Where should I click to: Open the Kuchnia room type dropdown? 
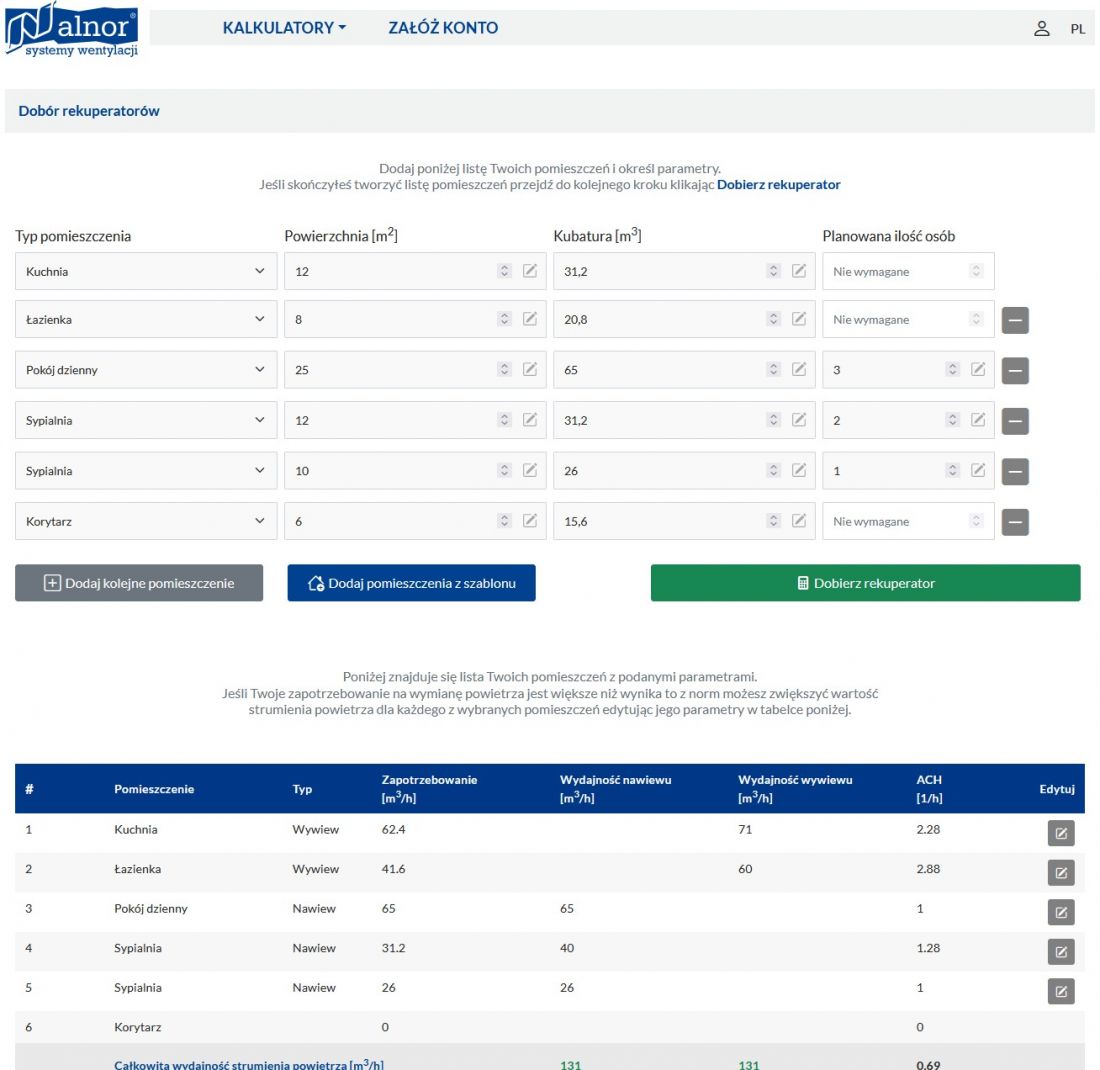tap(146, 271)
